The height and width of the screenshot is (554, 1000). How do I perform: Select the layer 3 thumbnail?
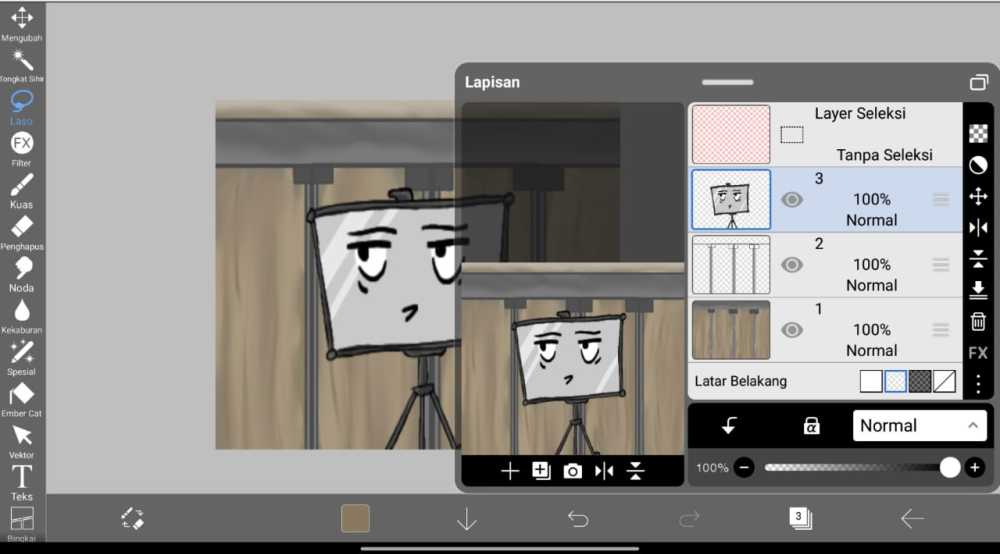pyautogui.click(x=731, y=200)
